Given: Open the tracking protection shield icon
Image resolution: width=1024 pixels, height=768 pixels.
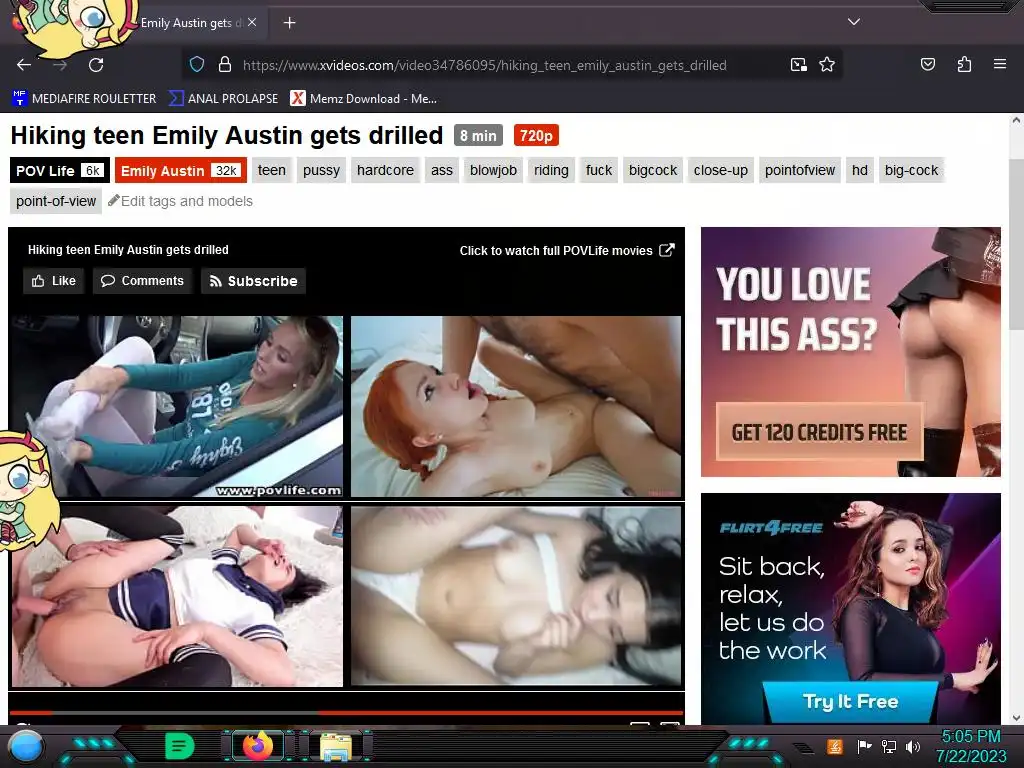Looking at the screenshot, I should [x=197, y=65].
